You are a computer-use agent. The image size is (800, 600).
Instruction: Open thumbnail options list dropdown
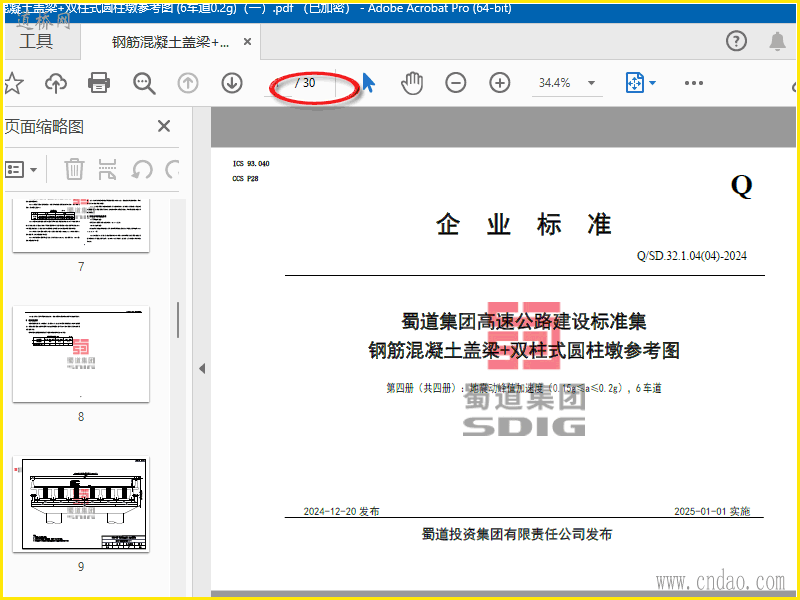point(21,169)
